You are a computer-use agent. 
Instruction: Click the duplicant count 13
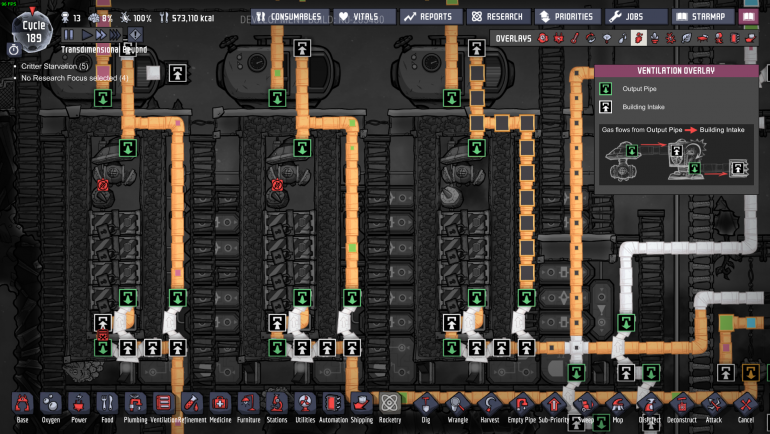point(71,18)
